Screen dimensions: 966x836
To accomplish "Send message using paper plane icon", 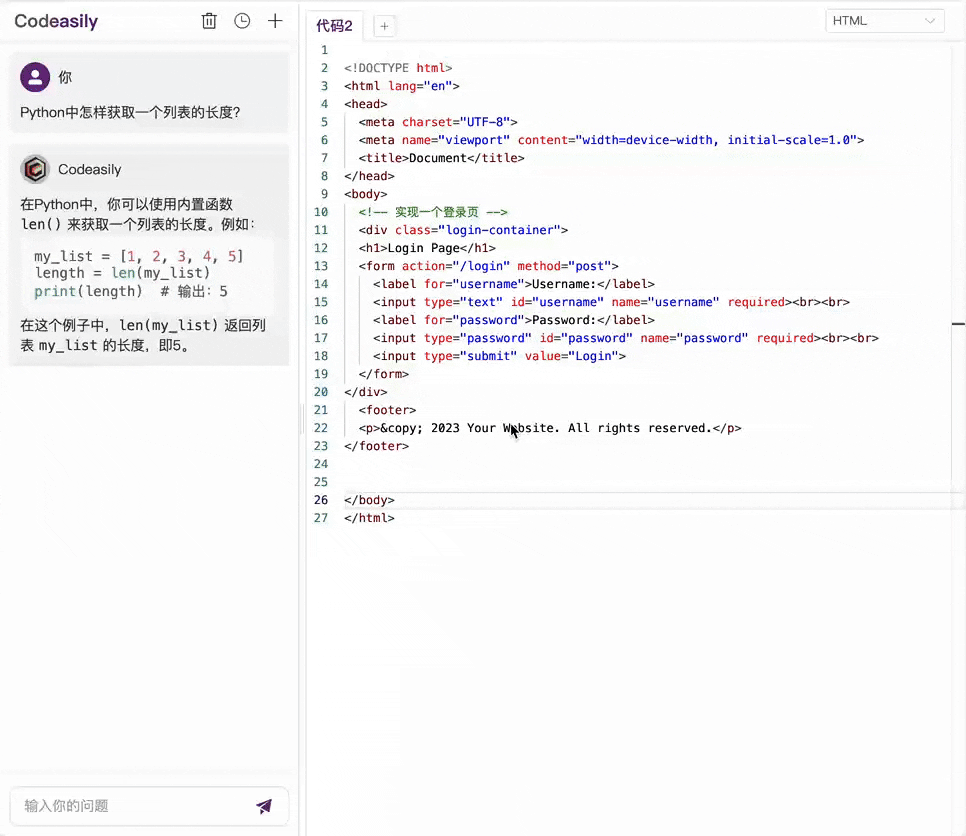I will tap(264, 806).
